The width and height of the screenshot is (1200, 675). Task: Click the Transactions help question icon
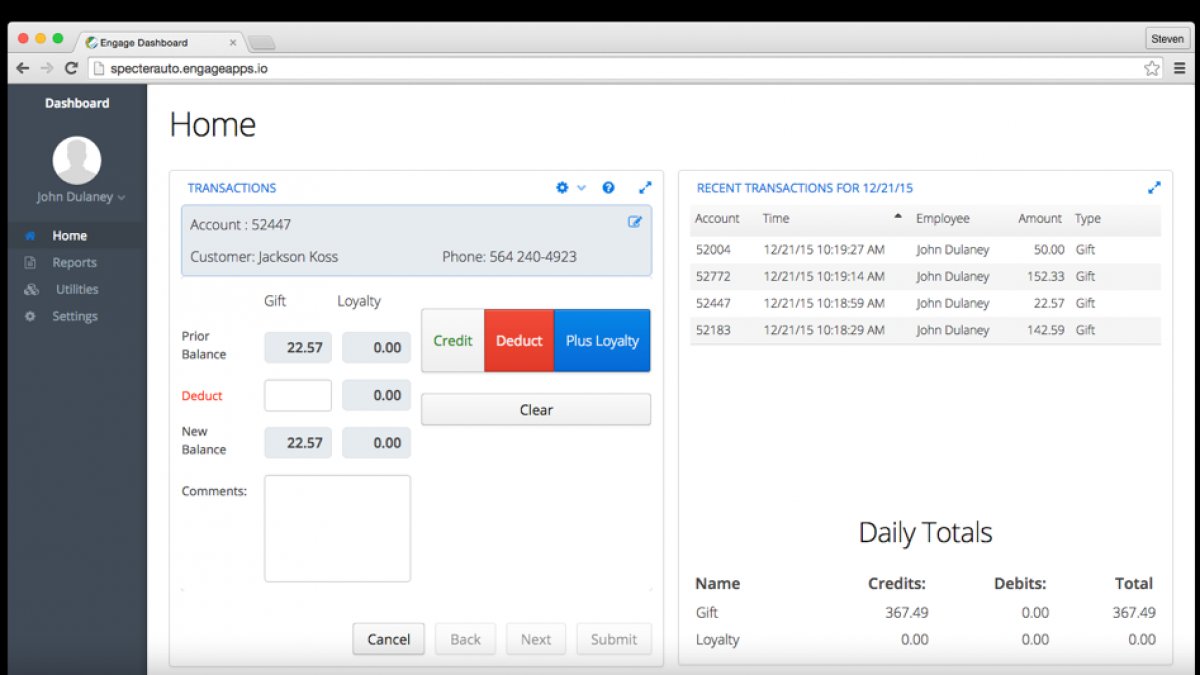(x=608, y=188)
